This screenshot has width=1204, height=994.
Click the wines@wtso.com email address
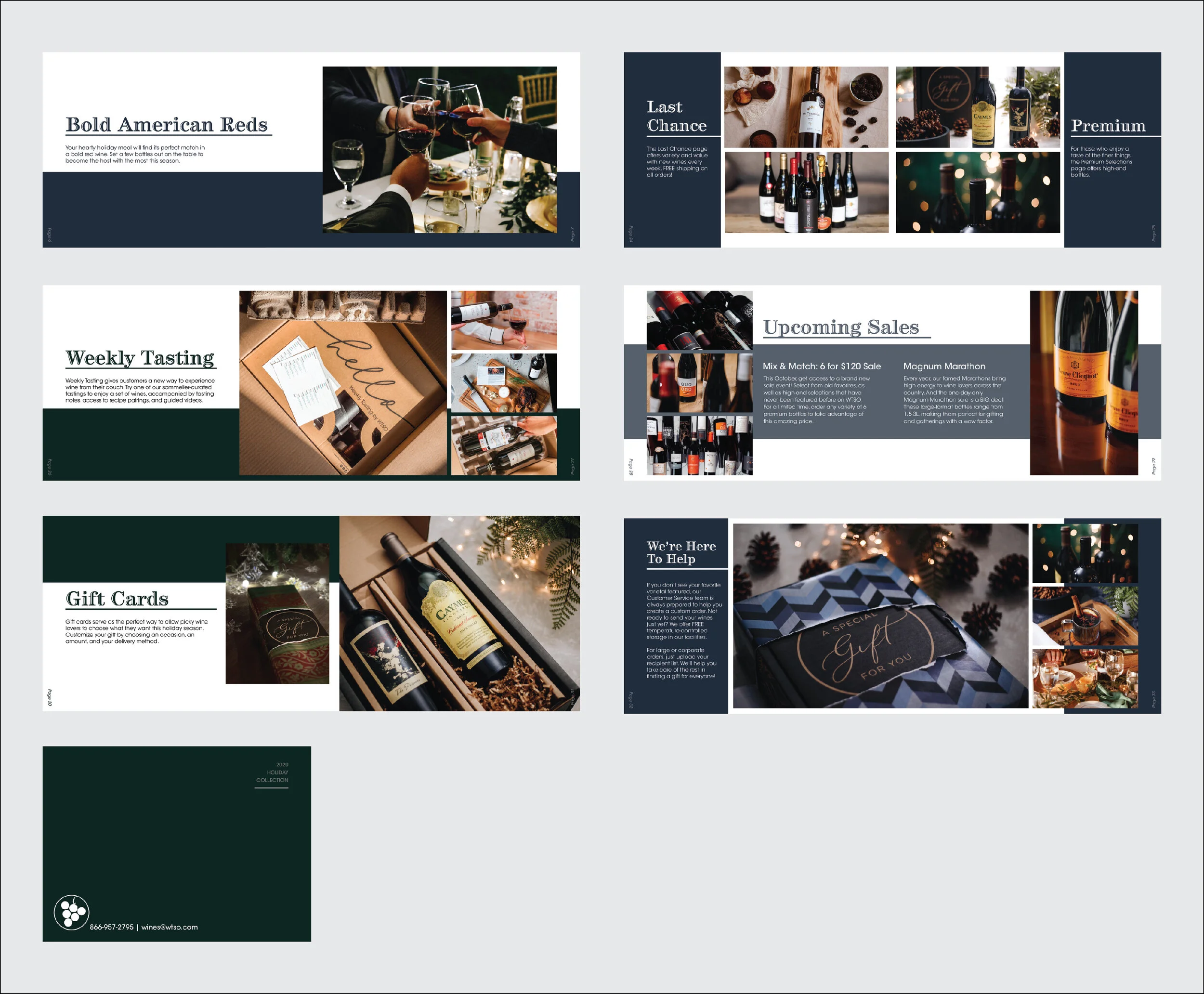pyautogui.click(x=170, y=927)
